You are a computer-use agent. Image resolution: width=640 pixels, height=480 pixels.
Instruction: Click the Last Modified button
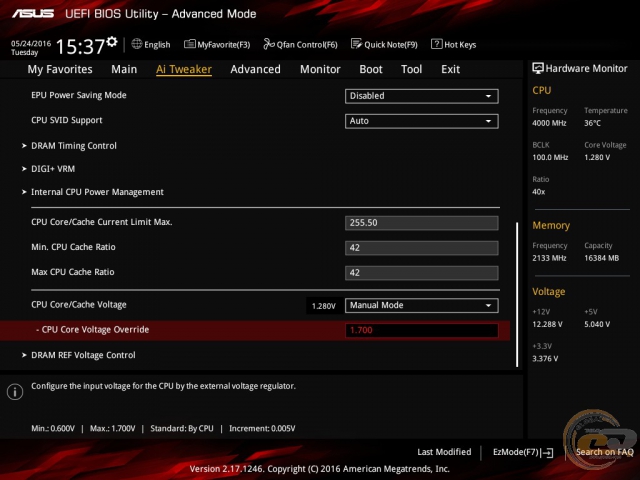pyautogui.click(x=444, y=452)
